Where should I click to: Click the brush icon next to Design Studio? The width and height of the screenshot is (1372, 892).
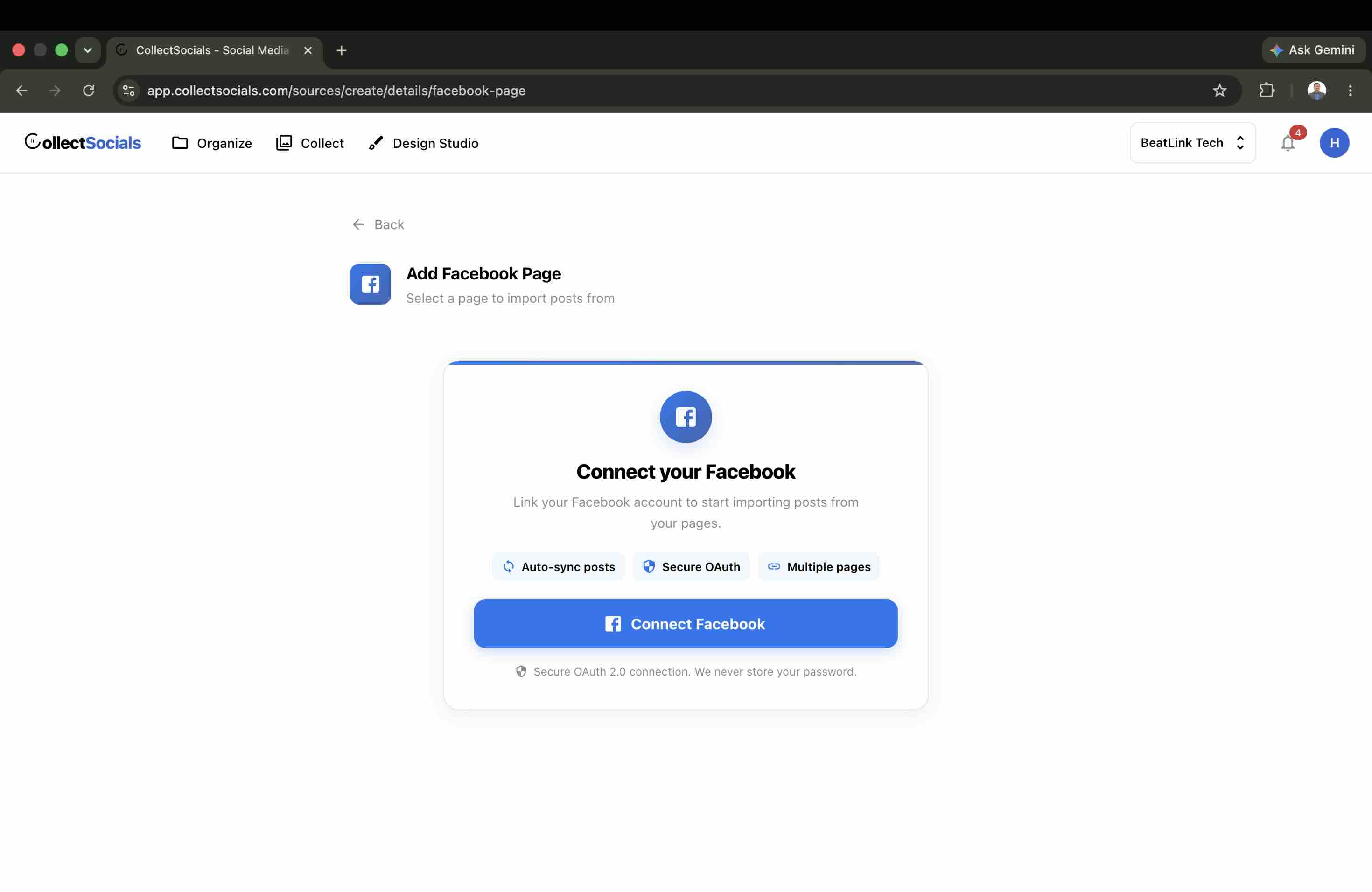[x=375, y=143]
